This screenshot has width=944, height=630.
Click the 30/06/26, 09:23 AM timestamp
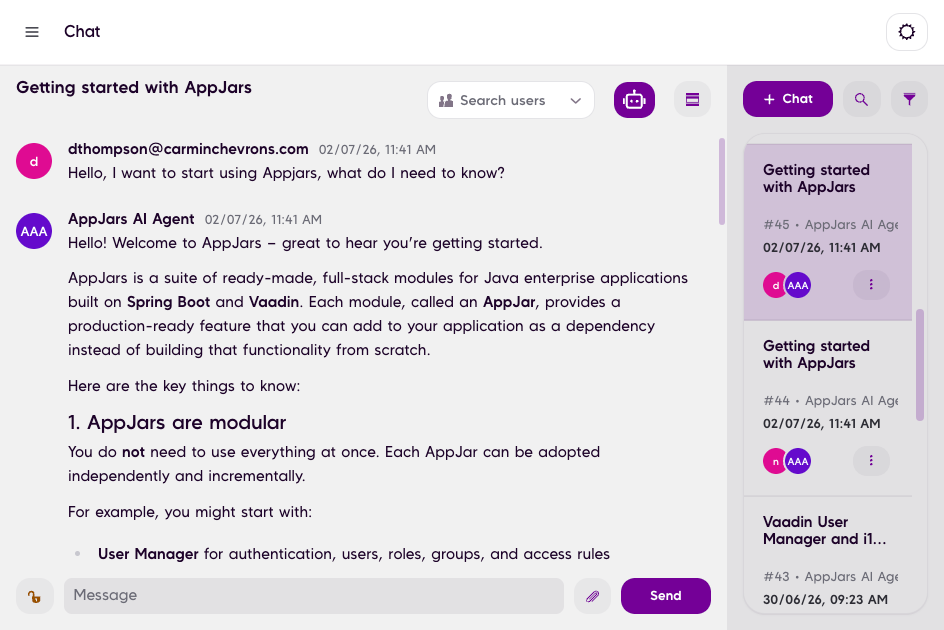825,599
